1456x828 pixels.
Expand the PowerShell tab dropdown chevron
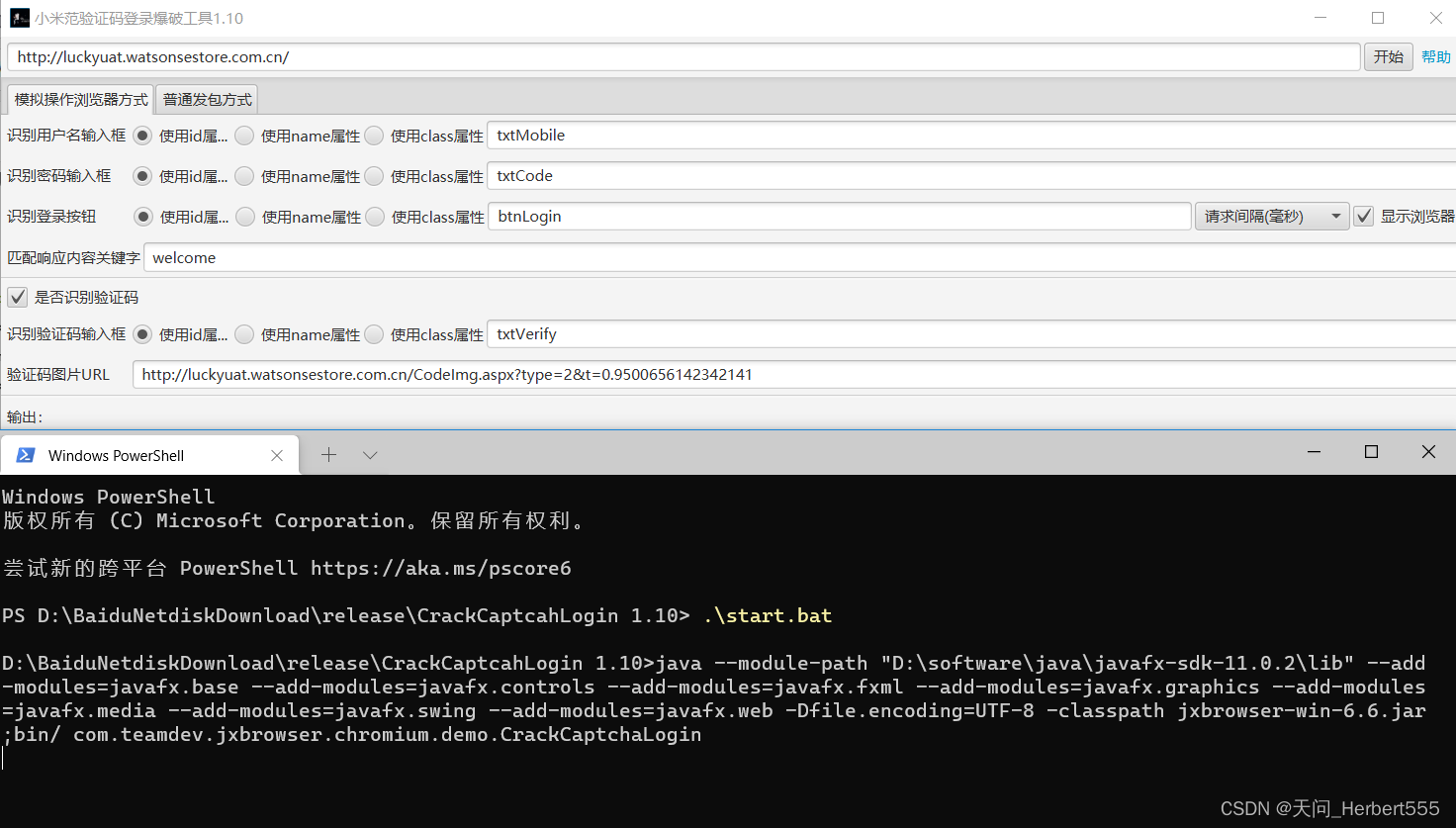click(370, 455)
